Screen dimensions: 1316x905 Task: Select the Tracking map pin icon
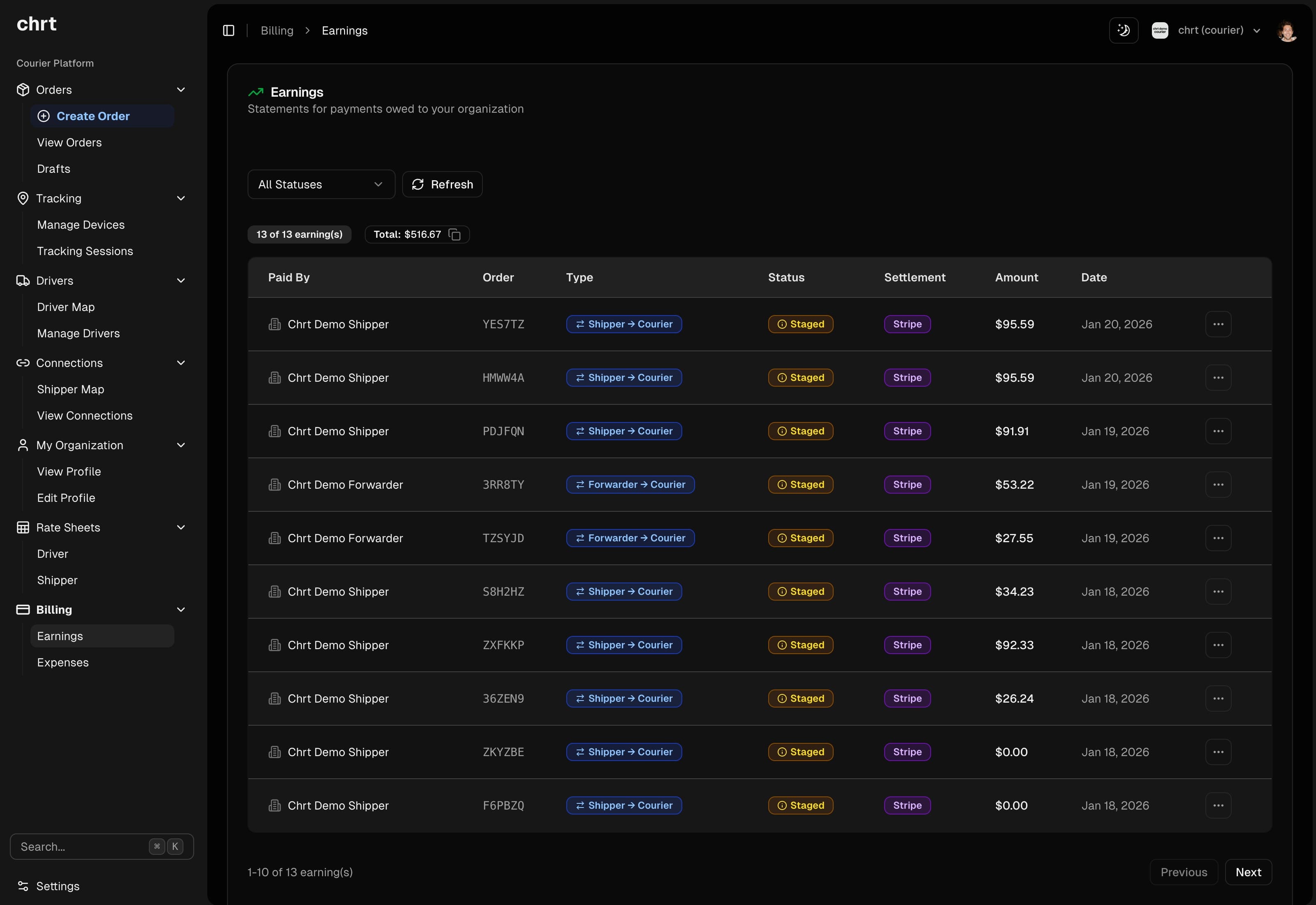23,198
